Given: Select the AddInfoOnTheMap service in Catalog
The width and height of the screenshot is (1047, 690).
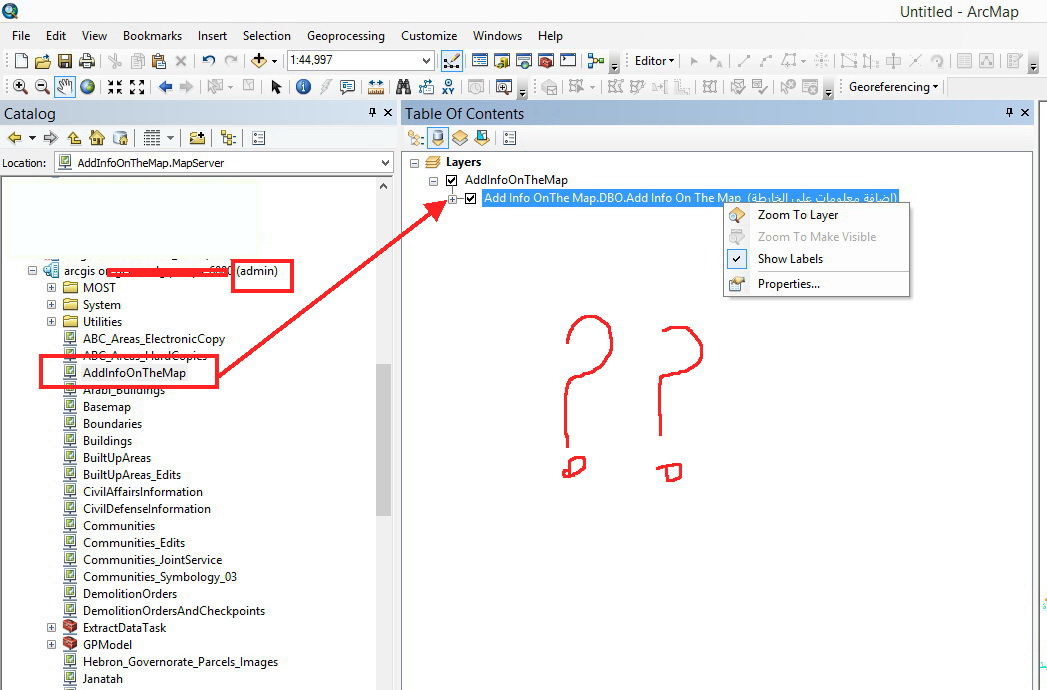Looking at the screenshot, I should pyautogui.click(x=134, y=373).
